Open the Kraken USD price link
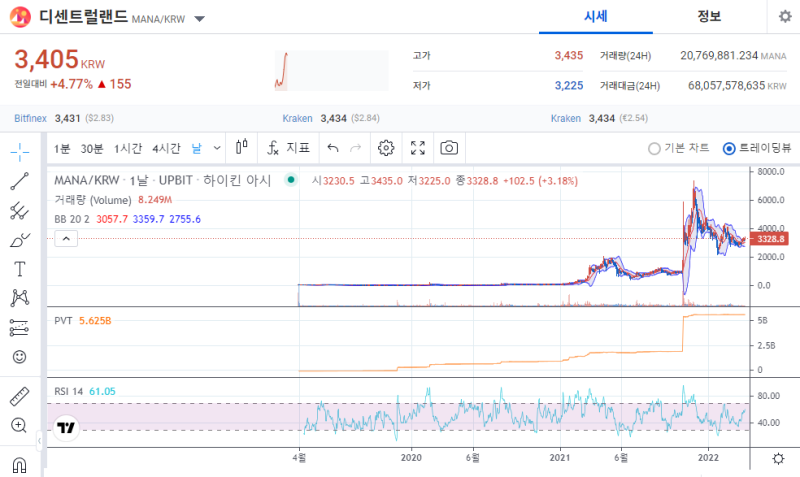The image size is (800, 477). pyautogui.click(x=297, y=118)
